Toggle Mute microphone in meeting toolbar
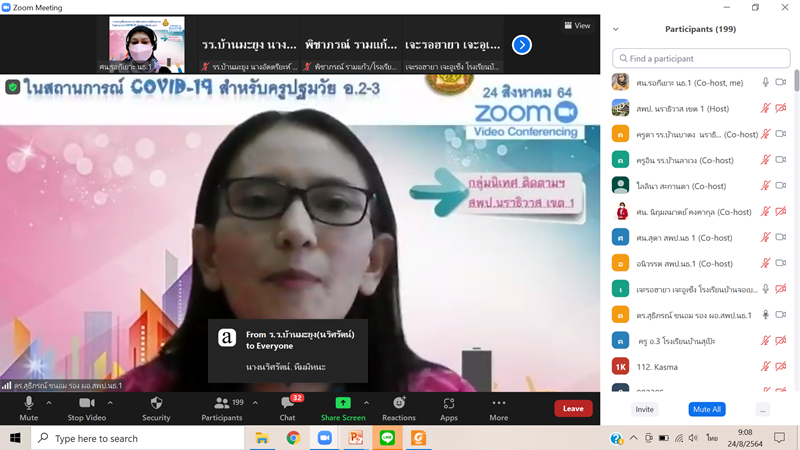The image size is (800, 450). [28, 403]
